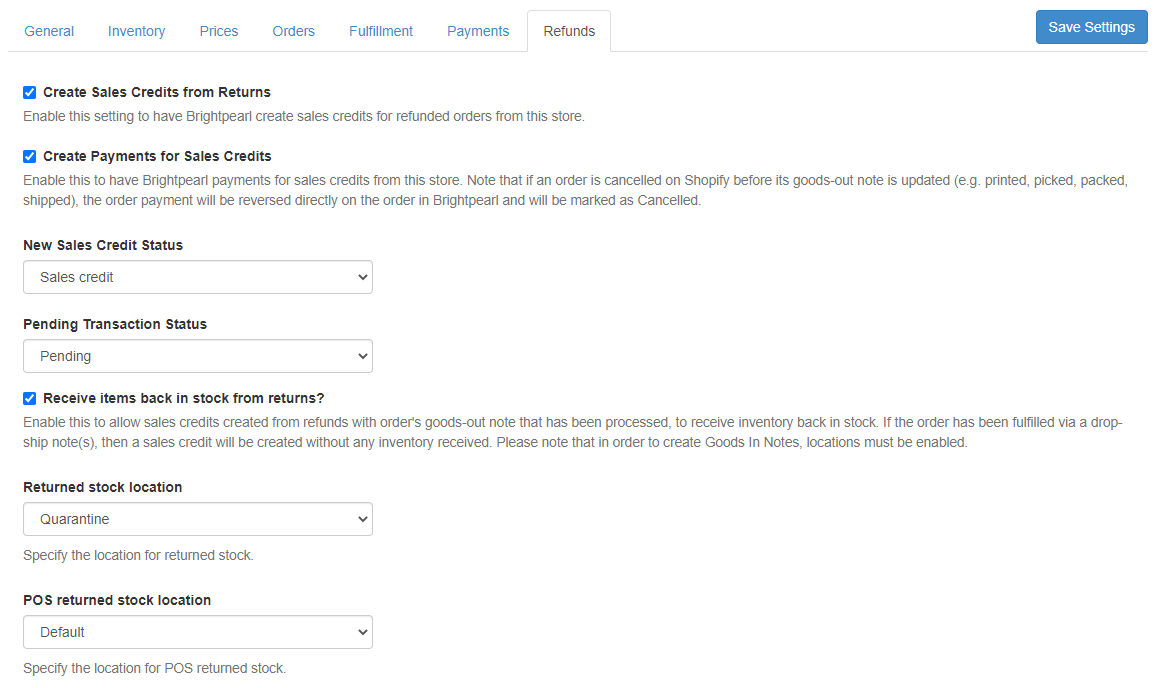Expand the Quarantine location selector chevron

(360, 519)
